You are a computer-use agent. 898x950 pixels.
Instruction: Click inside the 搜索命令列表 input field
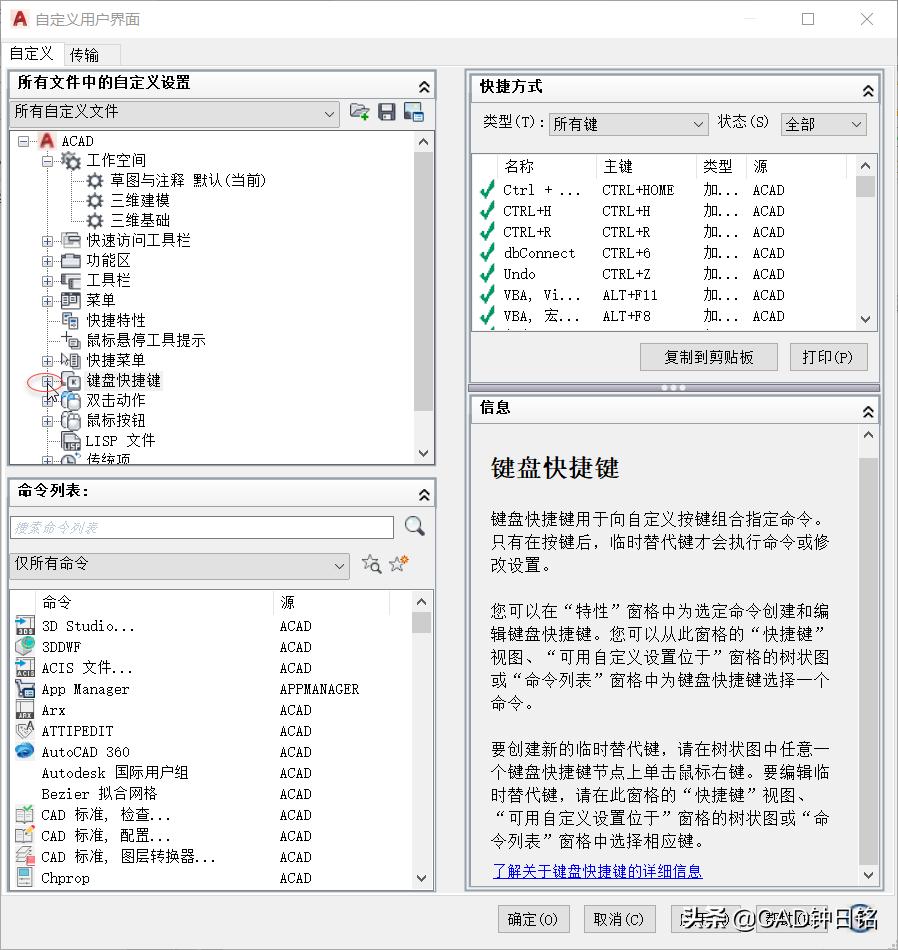(x=200, y=527)
